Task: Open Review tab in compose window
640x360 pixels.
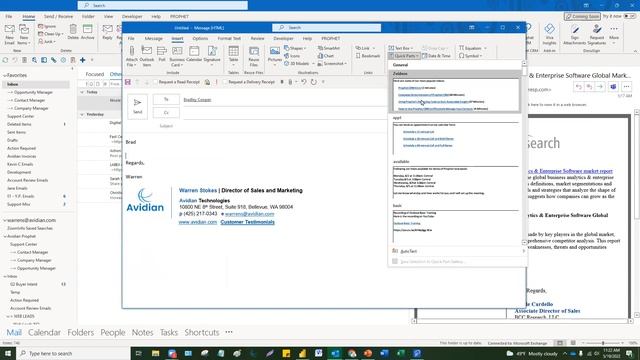Action: coord(257,38)
